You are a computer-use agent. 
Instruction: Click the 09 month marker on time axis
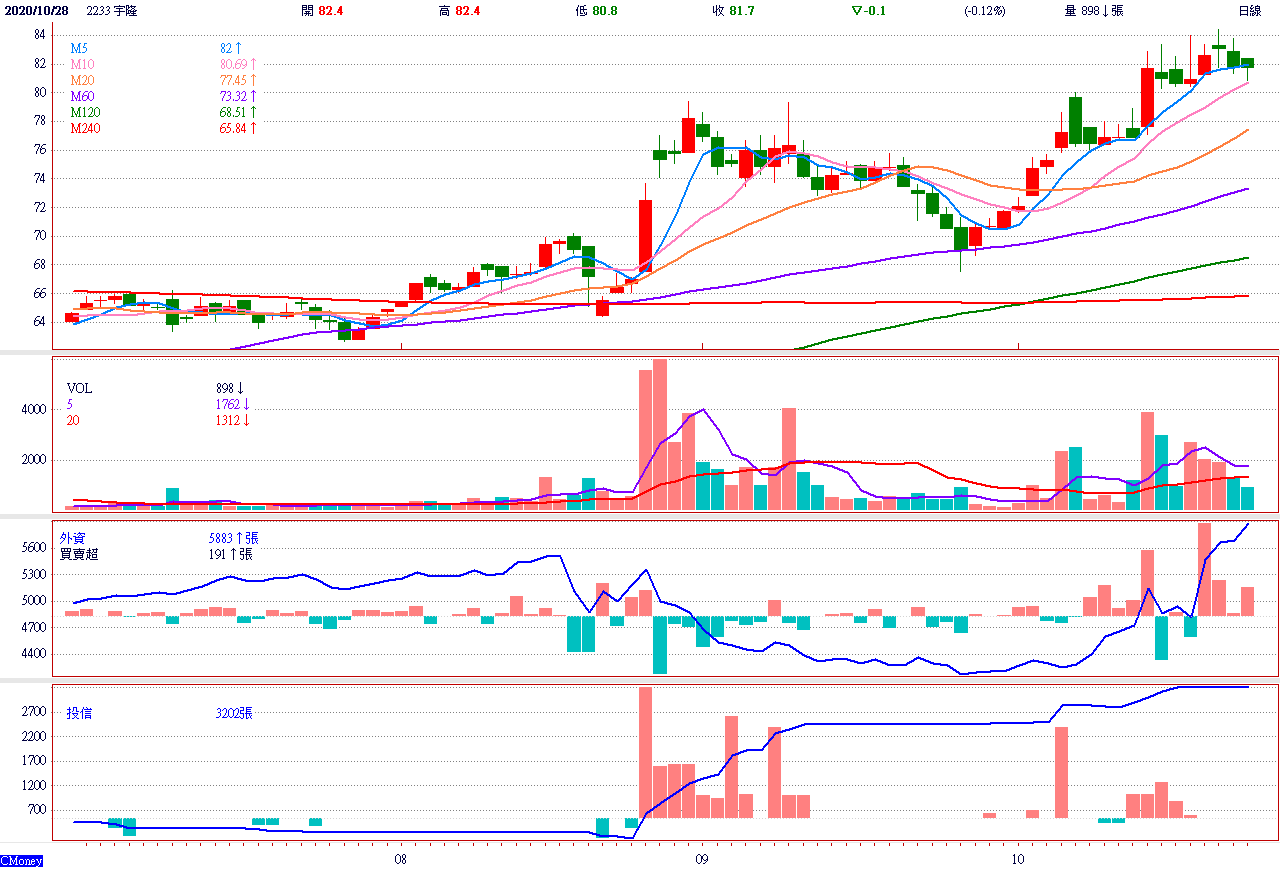click(x=700, y=859)
